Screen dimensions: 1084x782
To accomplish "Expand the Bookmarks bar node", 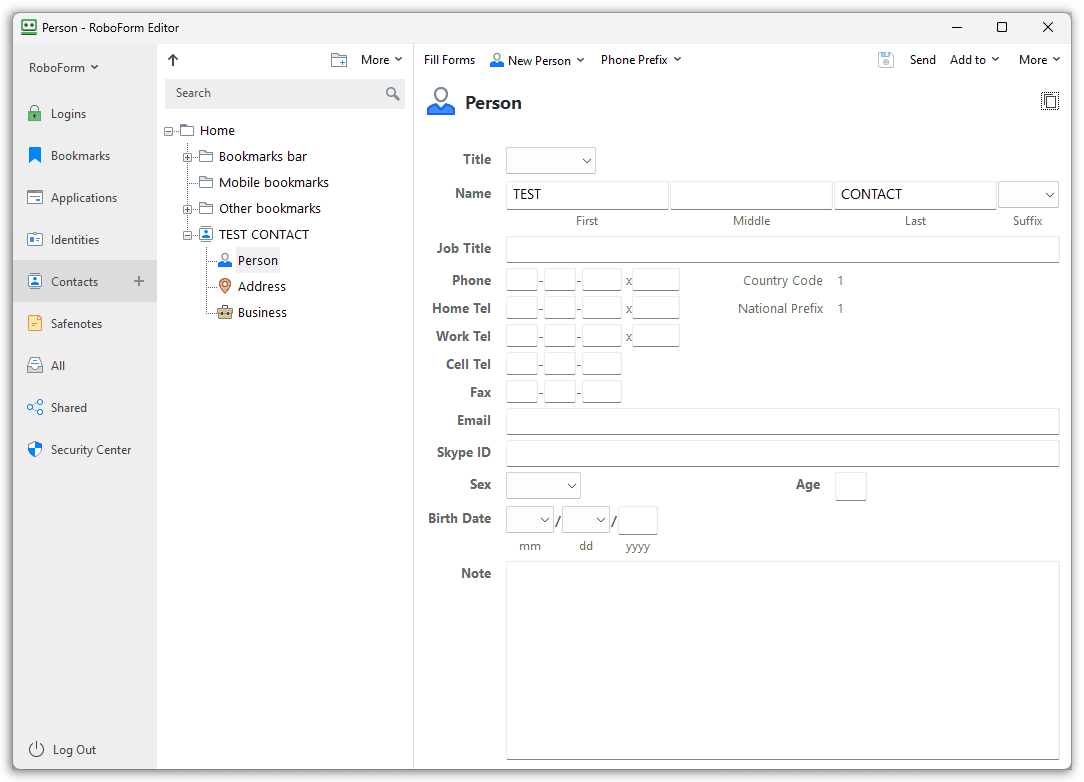I will [187, 157].
